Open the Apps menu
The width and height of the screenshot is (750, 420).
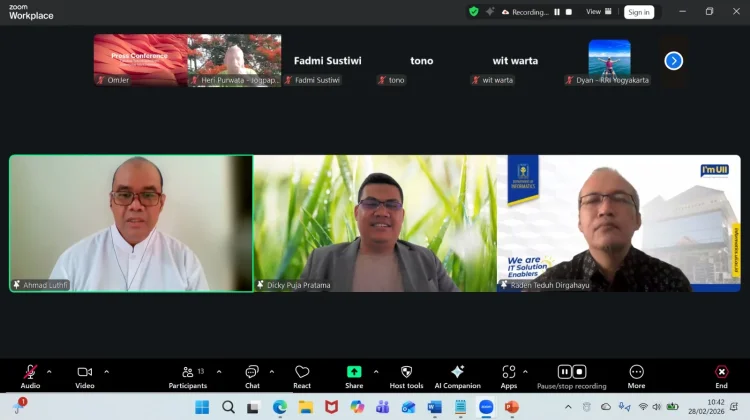click(x=508, y=376)
